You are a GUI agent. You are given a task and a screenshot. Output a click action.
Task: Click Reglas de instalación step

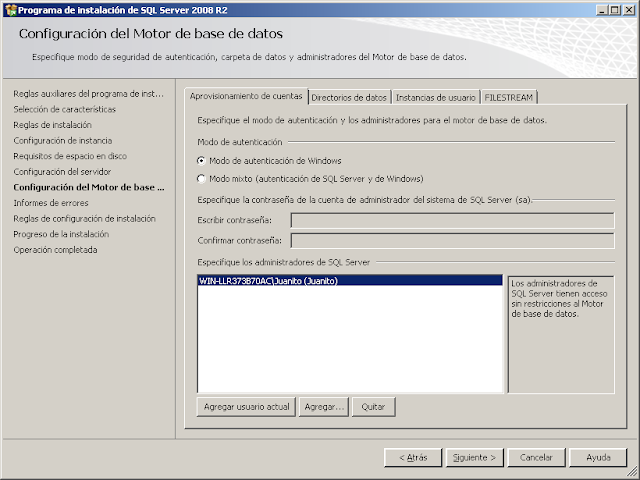click(52, 125)
